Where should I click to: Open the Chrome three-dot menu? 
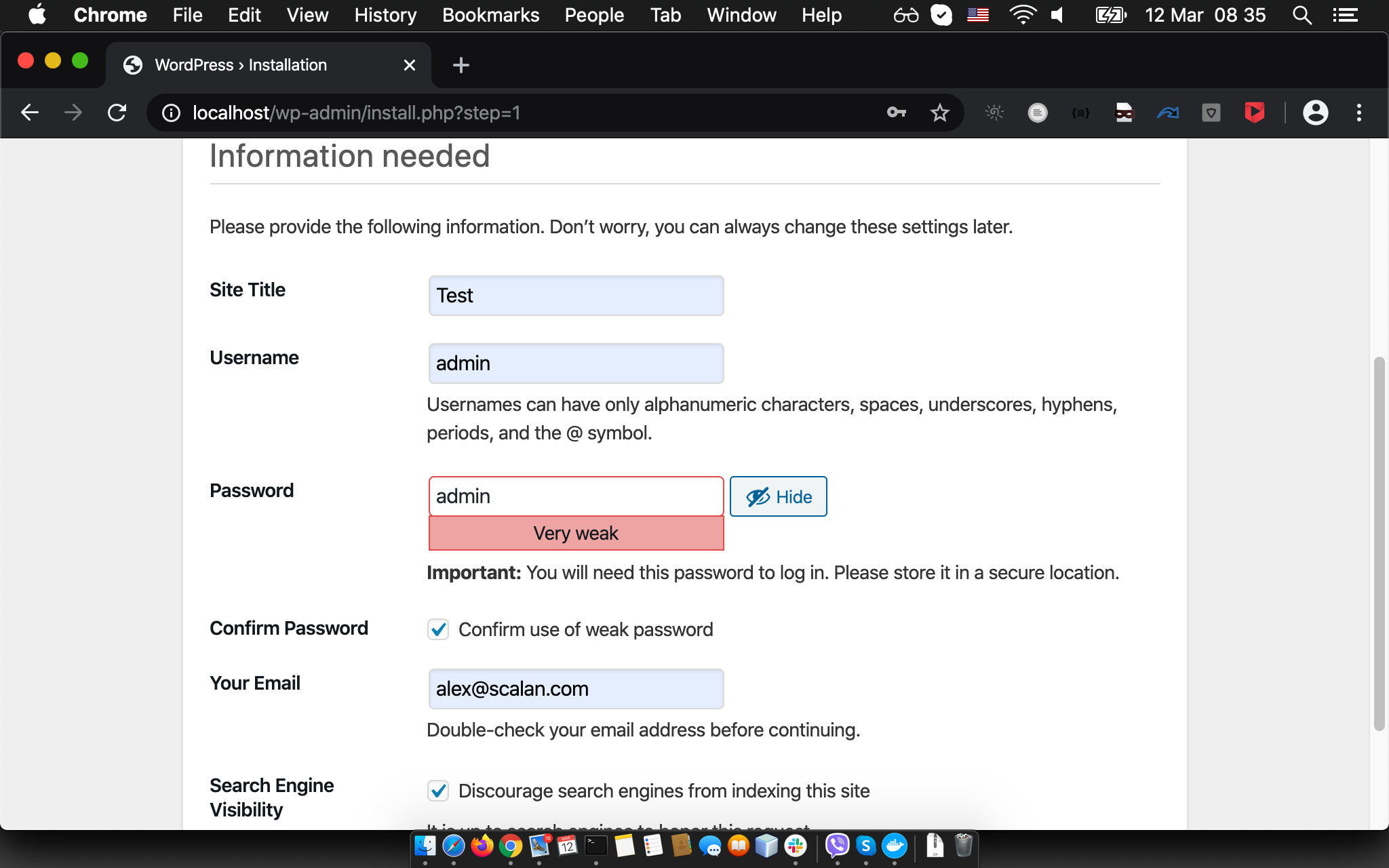(1358, 113)
